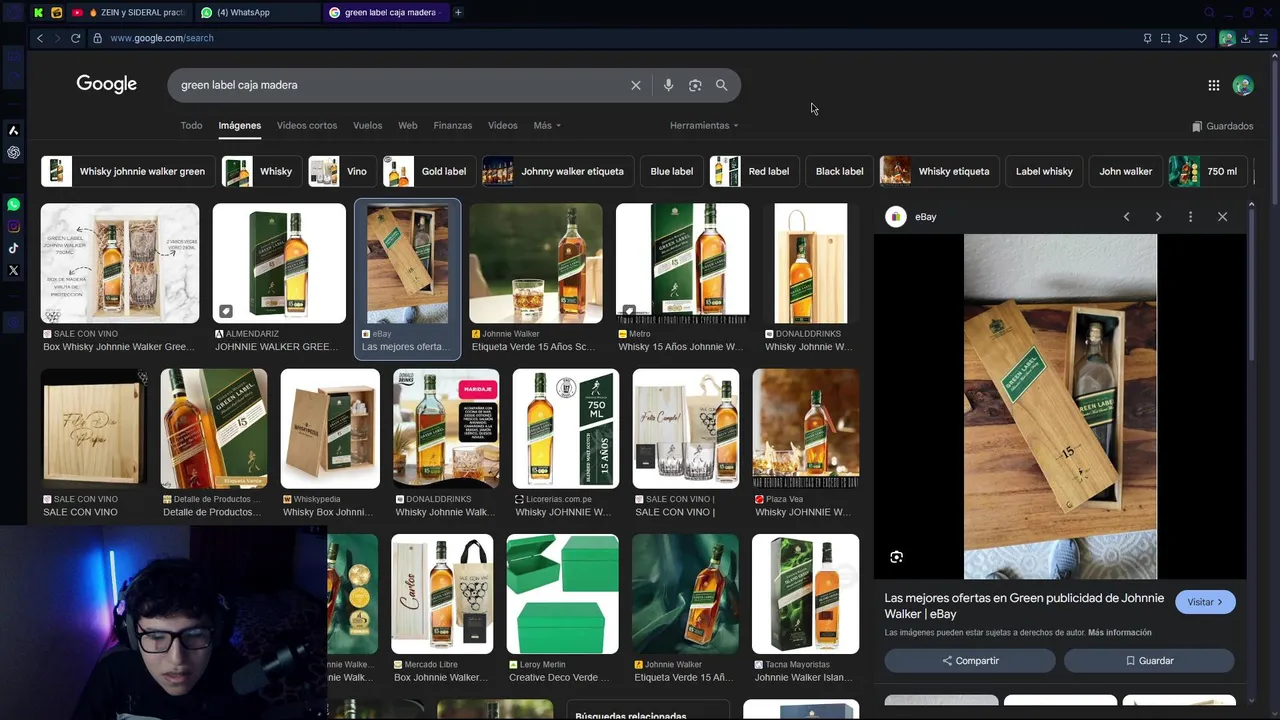Open Tacna Mayoristas Johnnie Walker Island thumbnail
Image resolution: width=1280 pixels, height=720 pixels.
[x=805, y=594]
